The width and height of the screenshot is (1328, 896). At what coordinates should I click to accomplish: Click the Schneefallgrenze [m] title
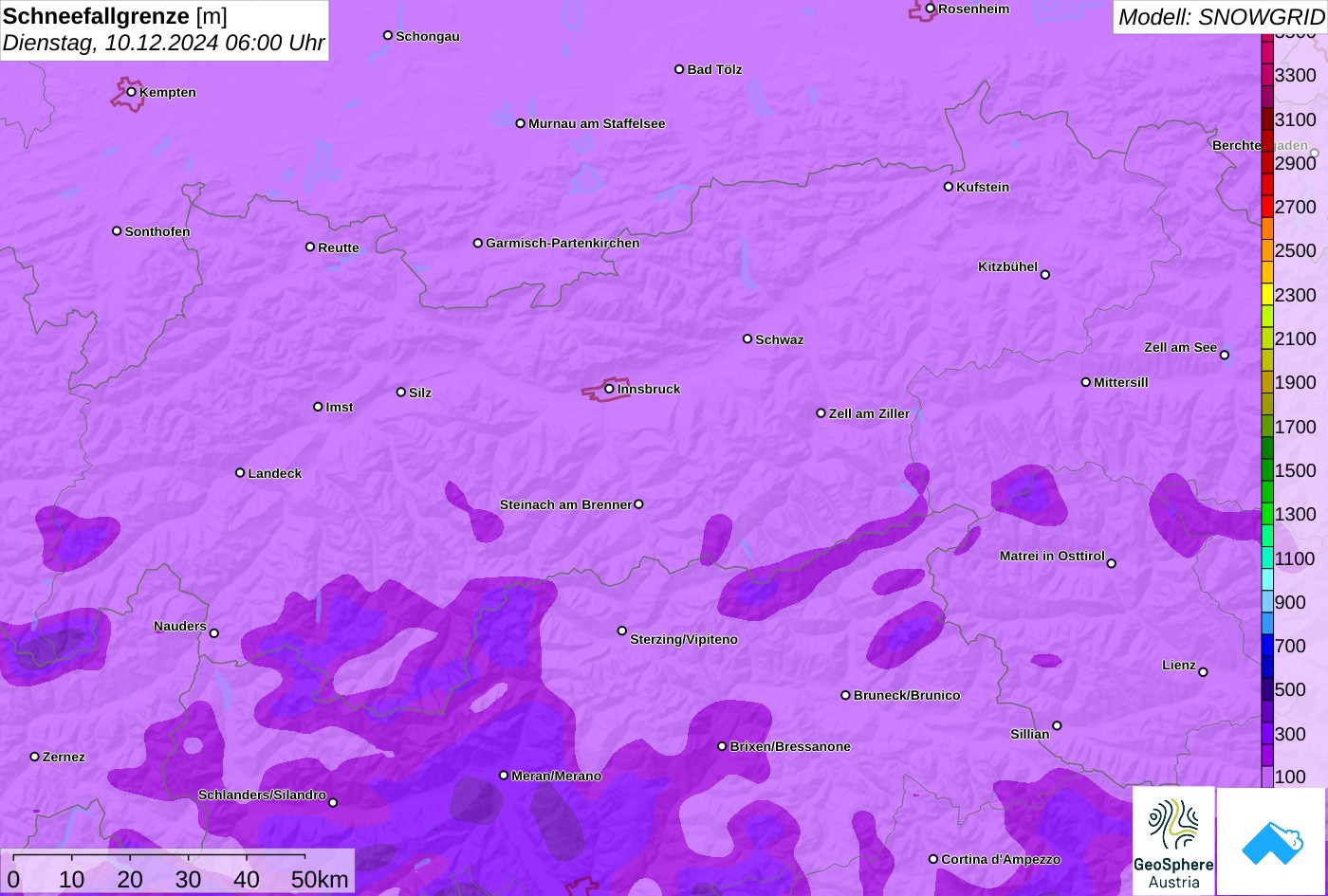115,15
